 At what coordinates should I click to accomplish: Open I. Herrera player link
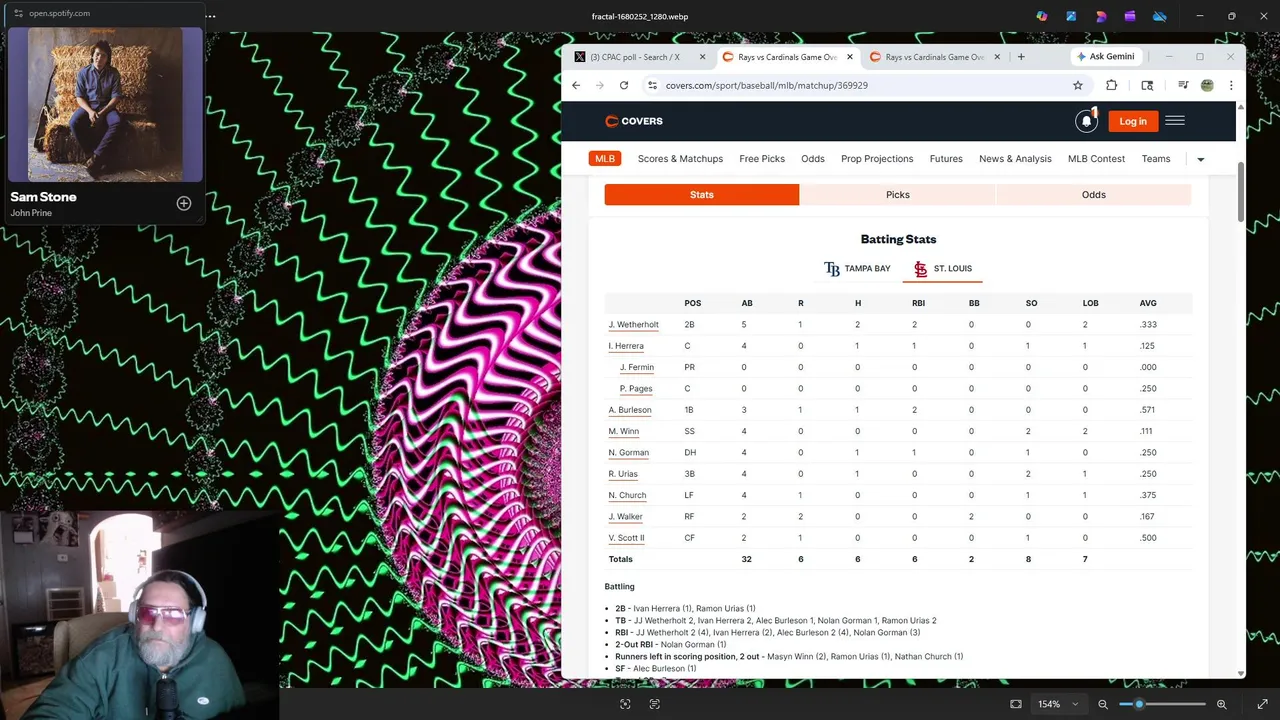point(626,346)
